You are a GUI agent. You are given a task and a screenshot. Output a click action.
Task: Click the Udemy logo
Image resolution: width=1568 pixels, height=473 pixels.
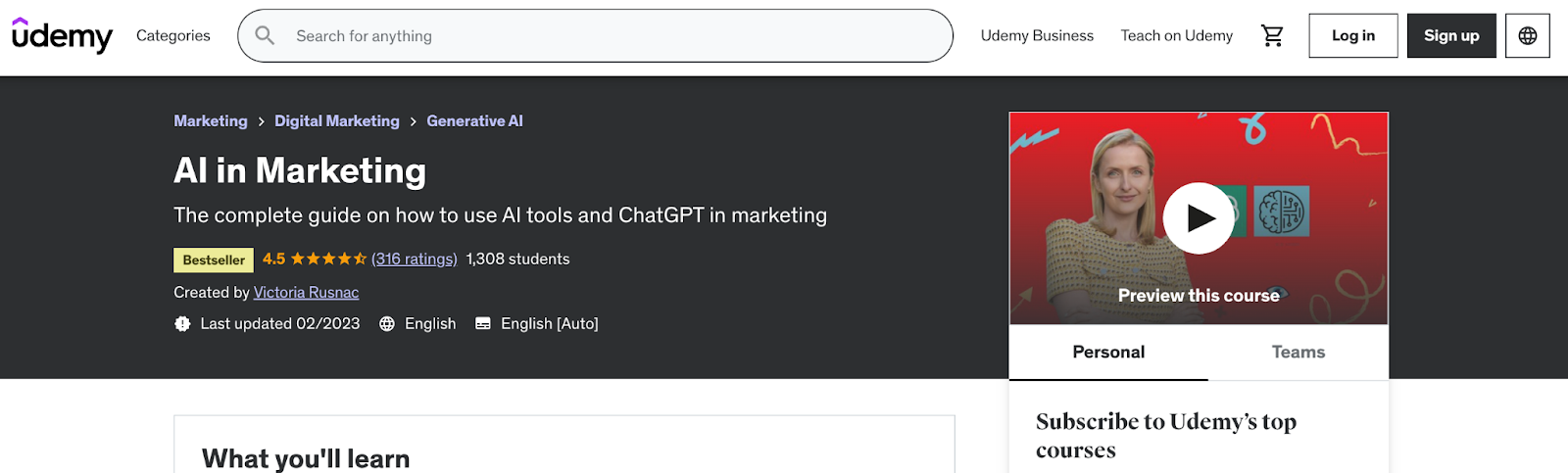(x=62, y=35)
